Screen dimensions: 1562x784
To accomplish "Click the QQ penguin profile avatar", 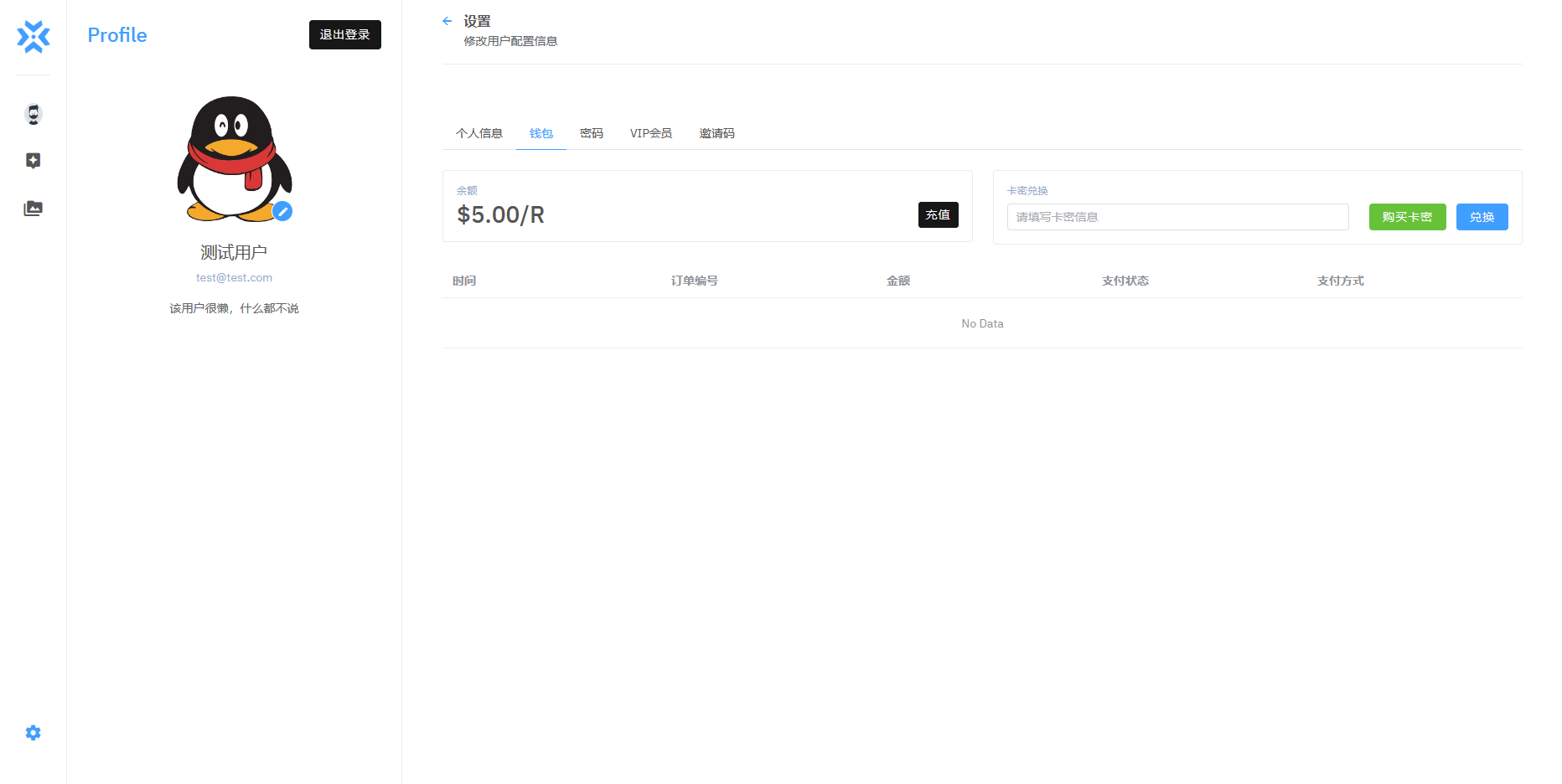I will coord(234,157).
